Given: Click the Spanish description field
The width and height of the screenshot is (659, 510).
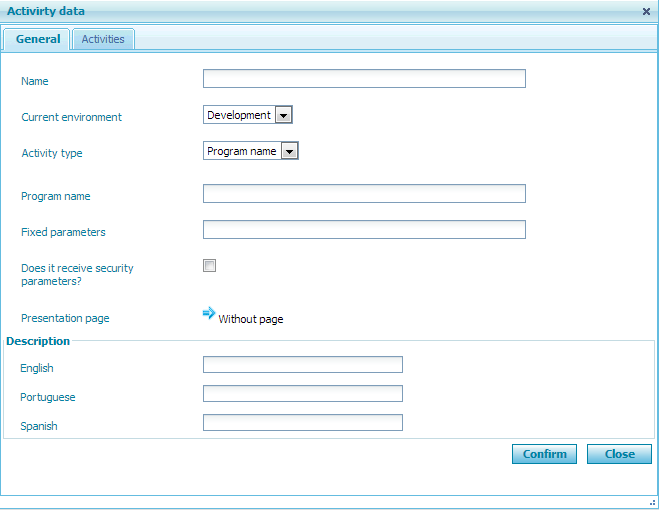Looking at the screenshot, I should point(302,423).
